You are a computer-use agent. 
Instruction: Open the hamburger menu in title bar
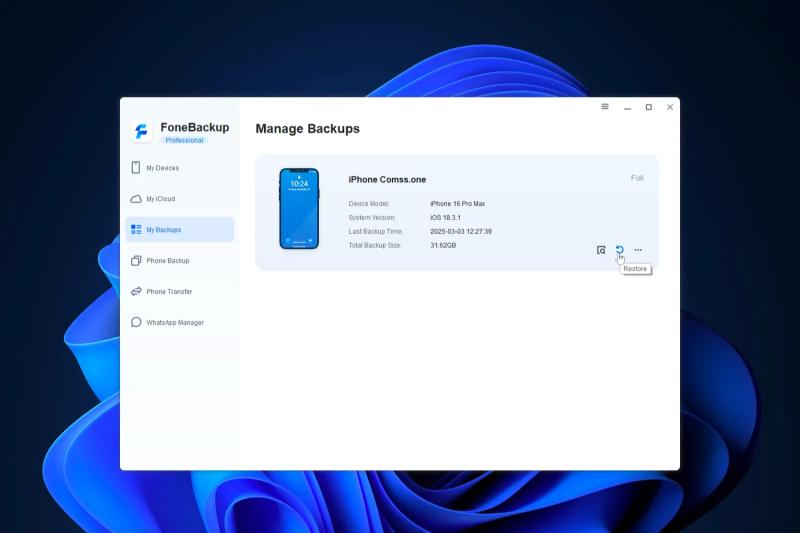click(605, 107)
